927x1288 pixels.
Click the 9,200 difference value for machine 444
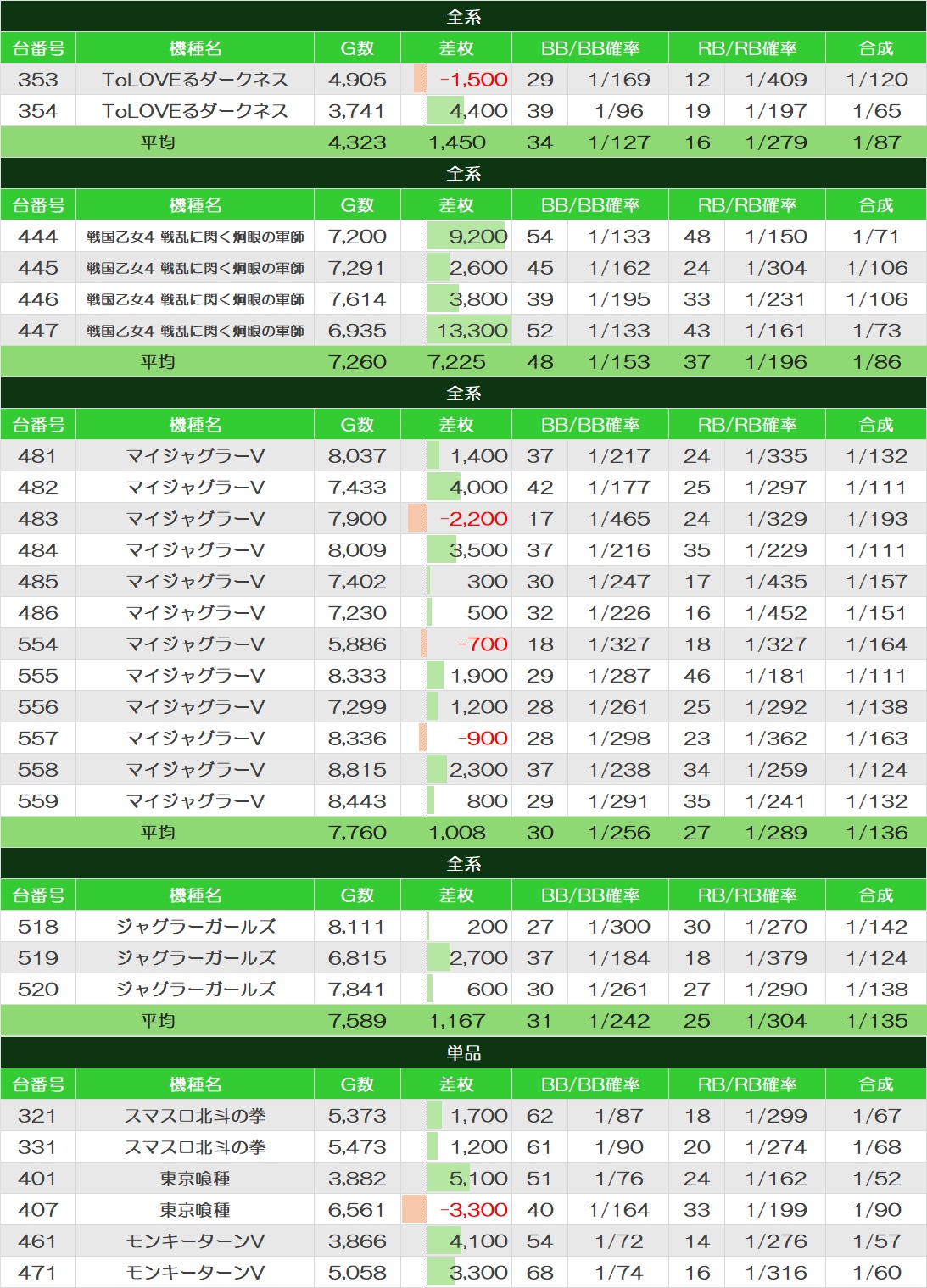coord(478,237)
